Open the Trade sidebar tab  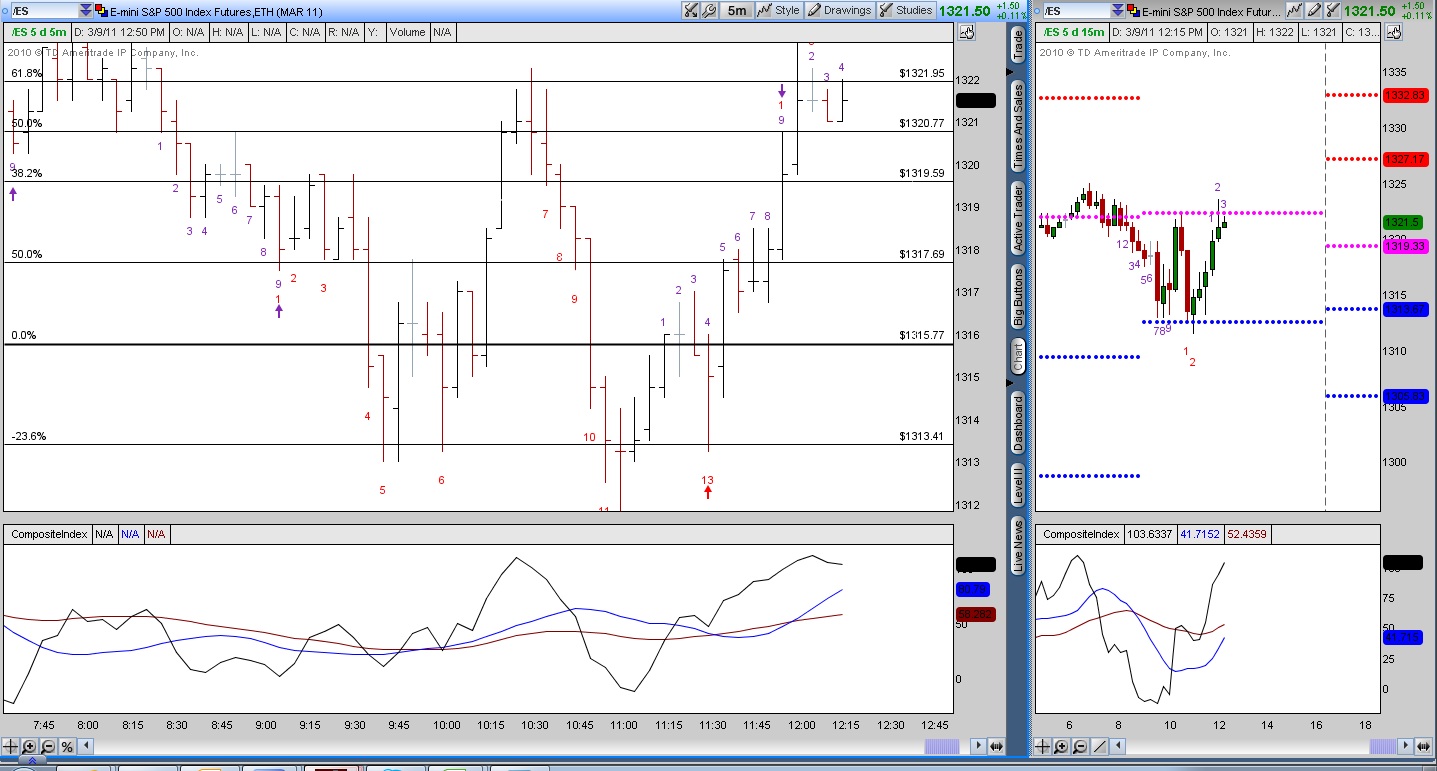(x=1018, y=45)
